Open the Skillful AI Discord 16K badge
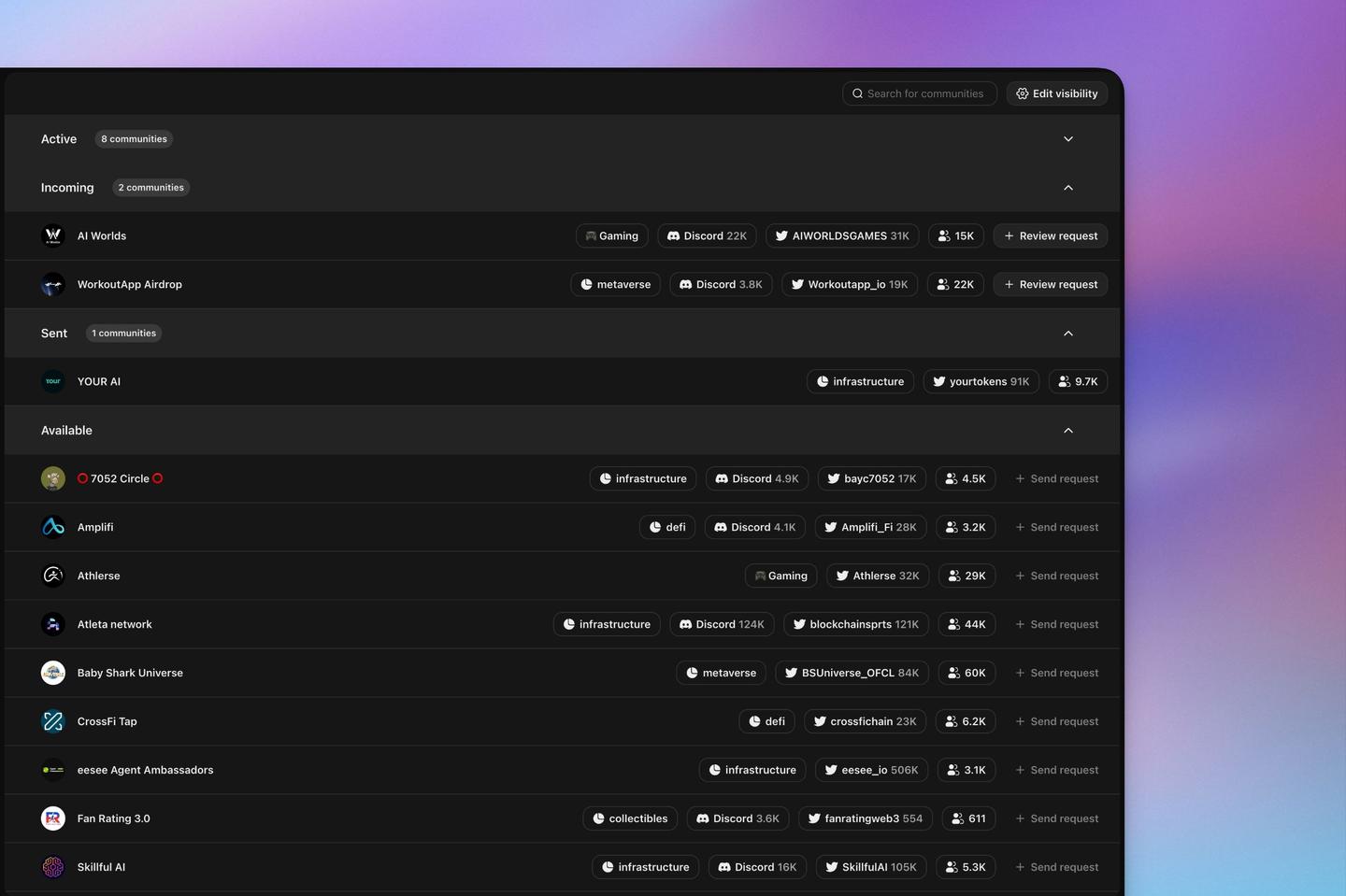 point(757,867)
